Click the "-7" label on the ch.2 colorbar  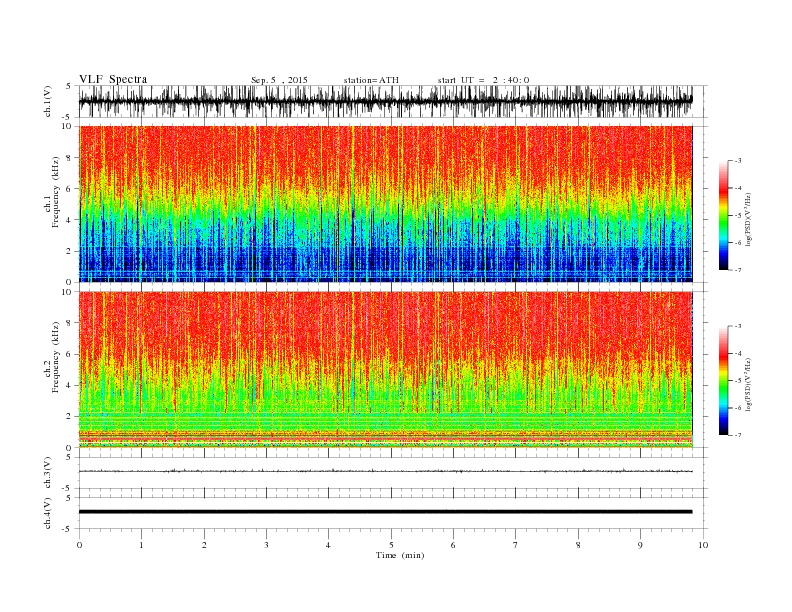coord(737,435)
